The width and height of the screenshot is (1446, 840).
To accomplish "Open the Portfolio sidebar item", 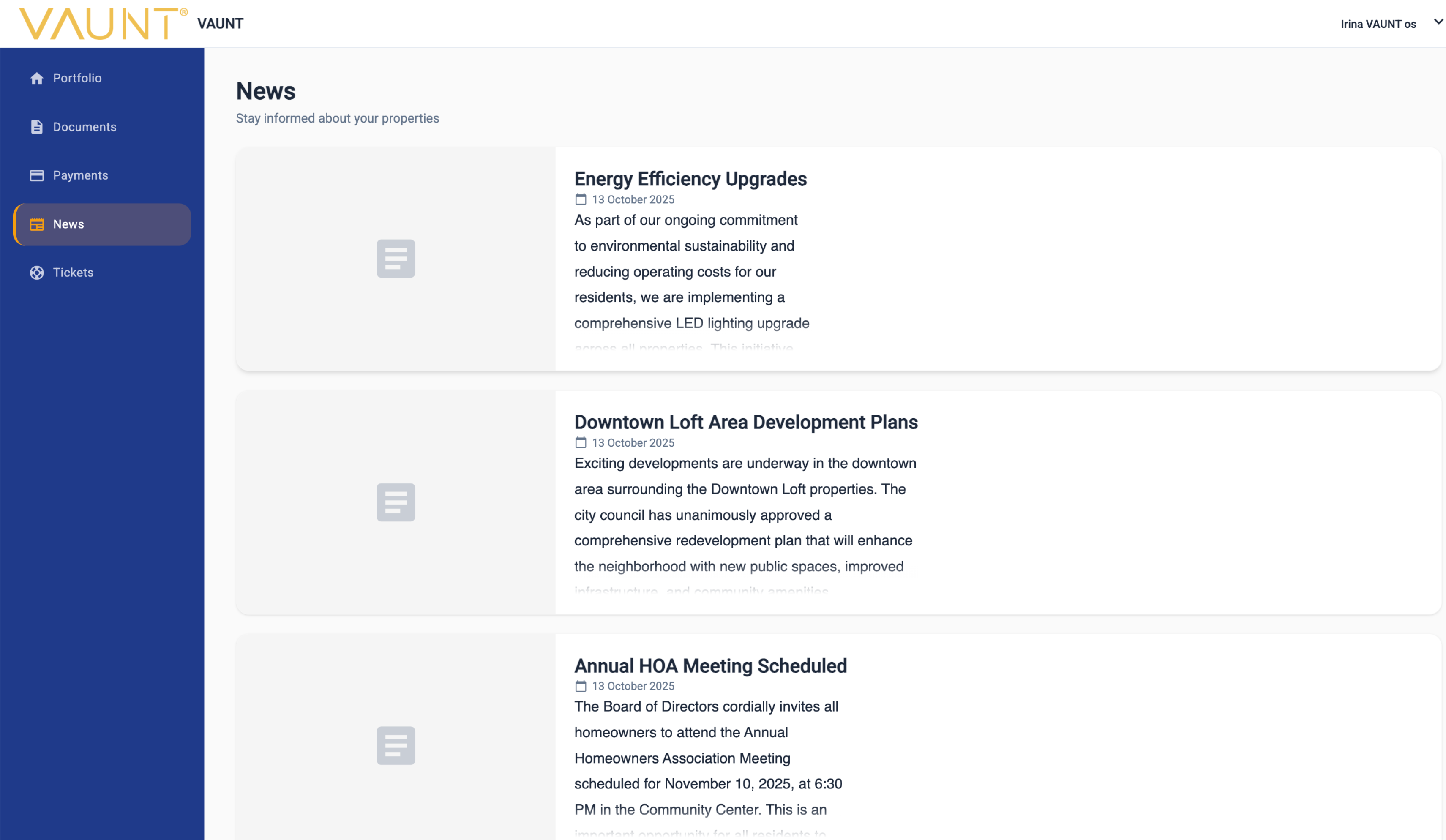I will tap(77, 78).
